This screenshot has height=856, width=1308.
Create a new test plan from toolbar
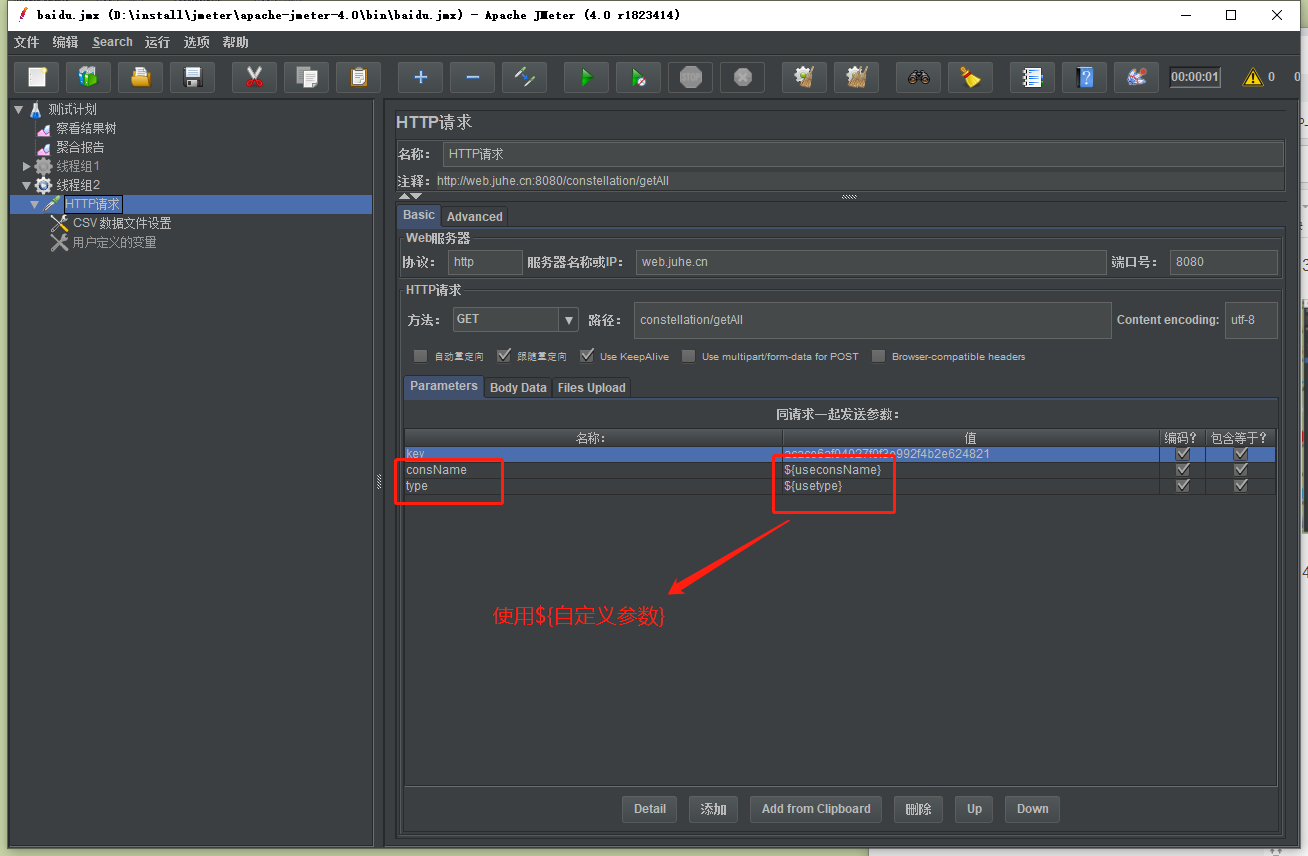37,77
